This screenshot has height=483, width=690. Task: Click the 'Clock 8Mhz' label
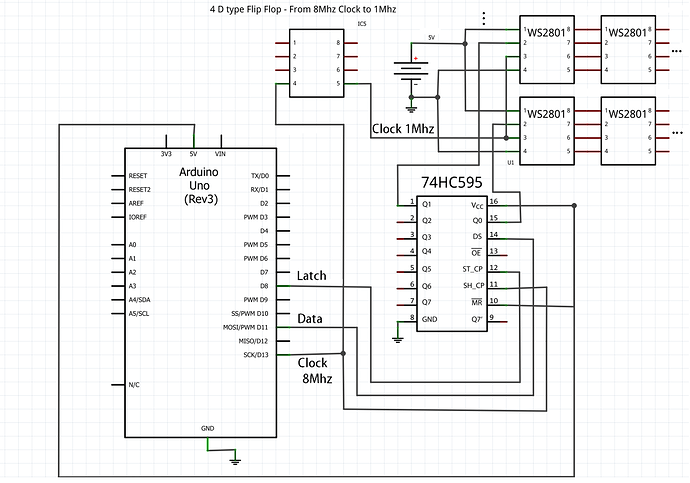(x=315, y=370)
